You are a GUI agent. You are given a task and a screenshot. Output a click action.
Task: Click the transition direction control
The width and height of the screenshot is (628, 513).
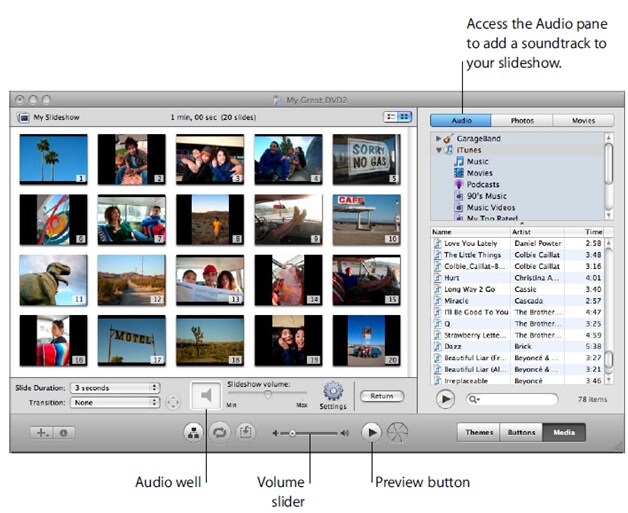pyautogui.click(x=173, y=402)
